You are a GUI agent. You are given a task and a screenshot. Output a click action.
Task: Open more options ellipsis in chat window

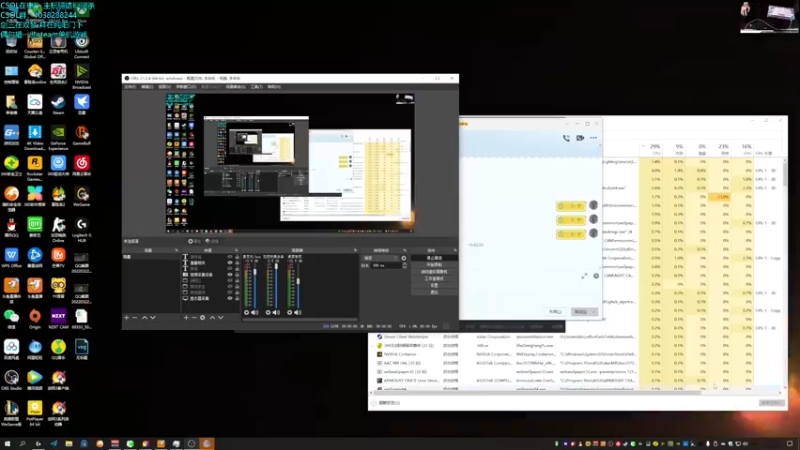(593, 138)
